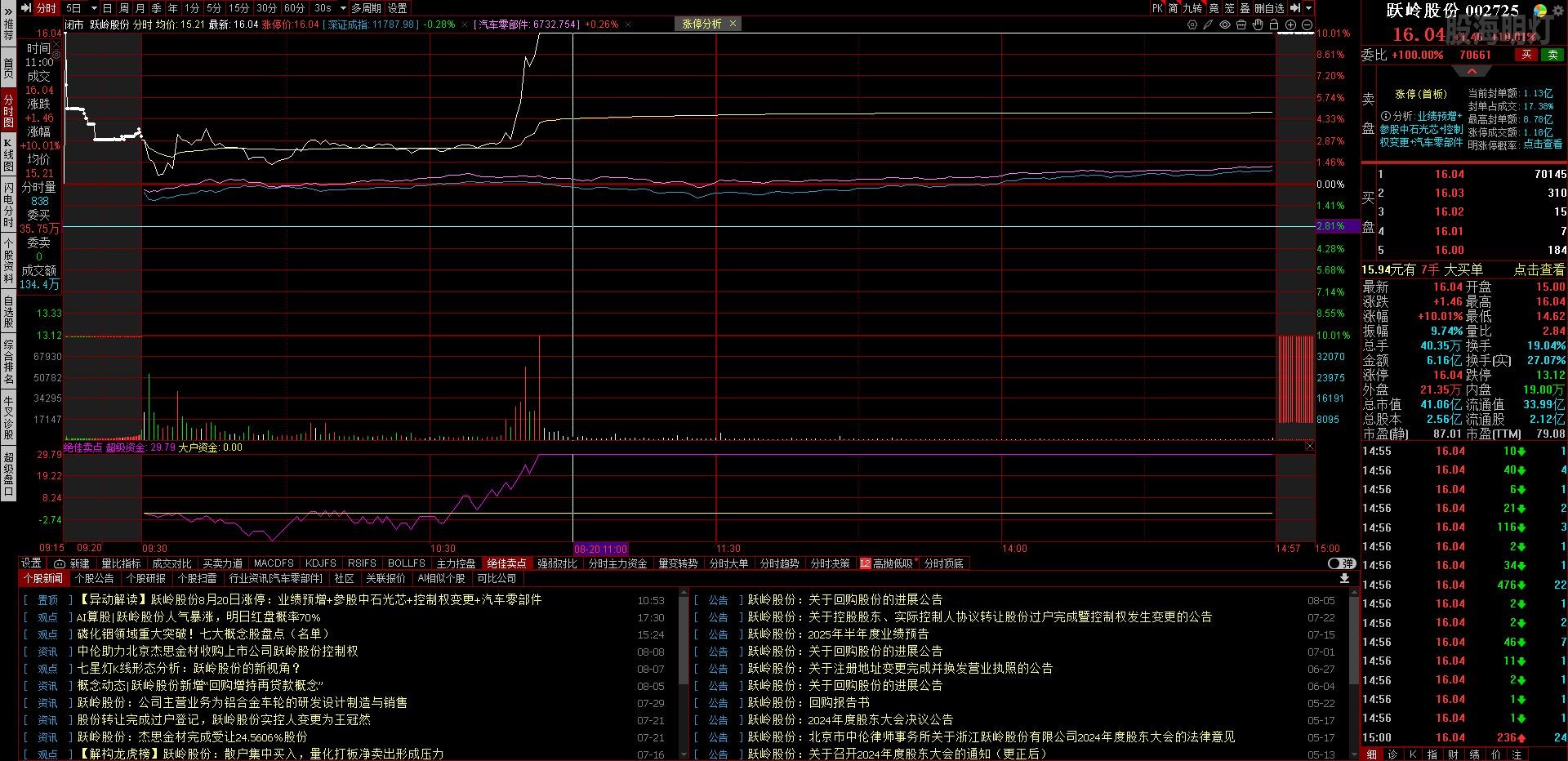Open the dropdown arrow above percentage axis
The width and height of the screenshot is (1568, 761).
1308,8
